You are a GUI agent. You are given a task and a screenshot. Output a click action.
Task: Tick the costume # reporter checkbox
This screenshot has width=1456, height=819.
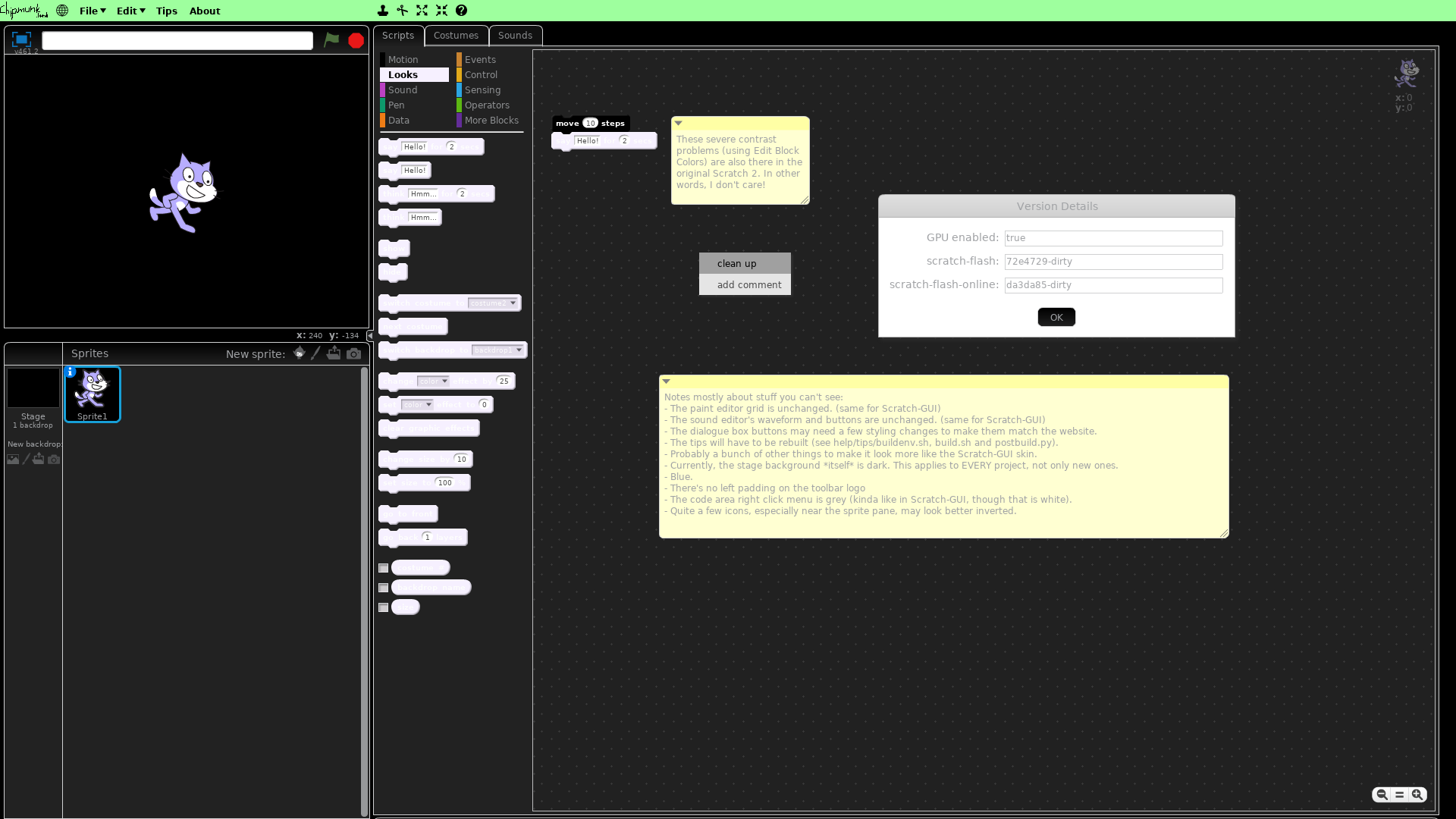pos(384,568)
